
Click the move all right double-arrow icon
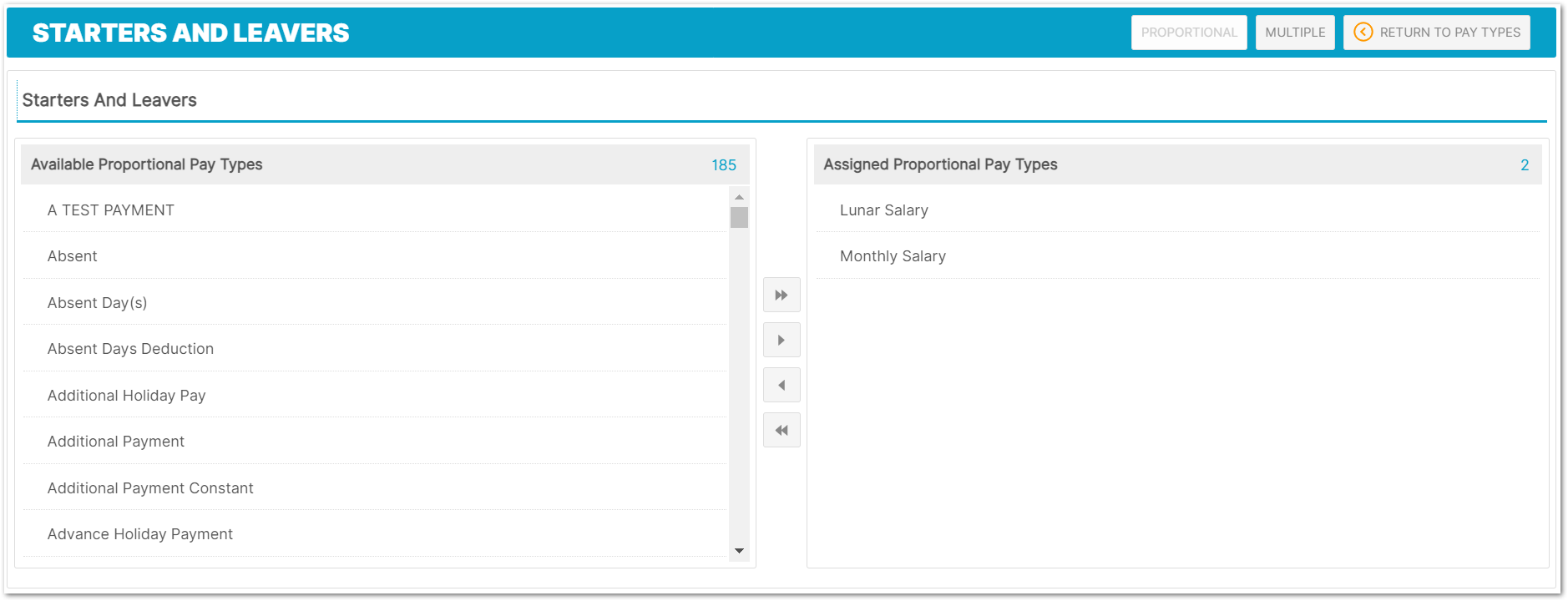(781, 295)
